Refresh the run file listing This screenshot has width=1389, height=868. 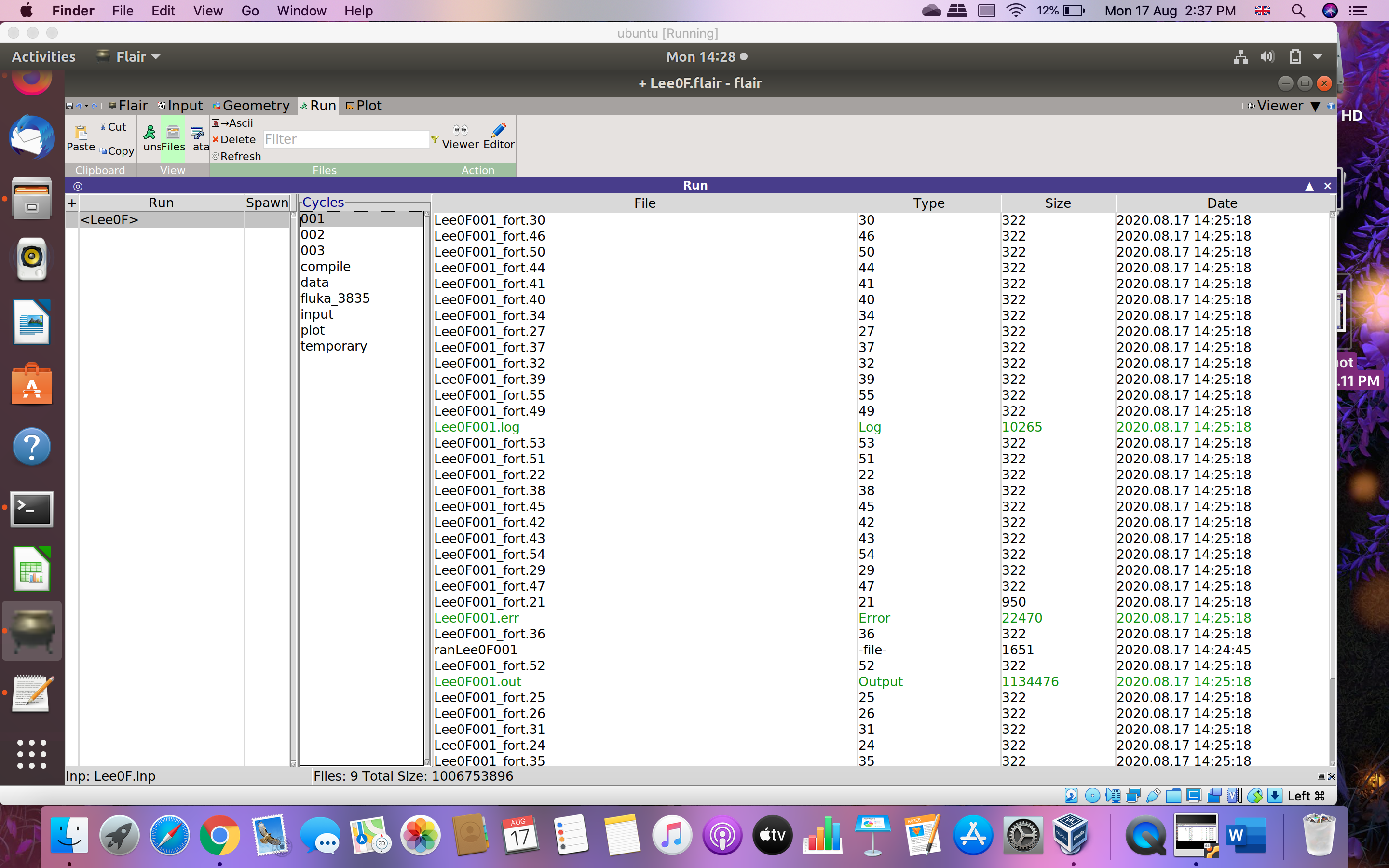click(236, 156)
